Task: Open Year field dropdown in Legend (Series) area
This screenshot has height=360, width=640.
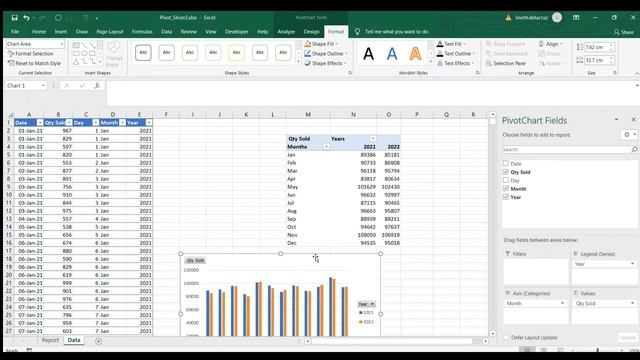Action: click(632, 264)
